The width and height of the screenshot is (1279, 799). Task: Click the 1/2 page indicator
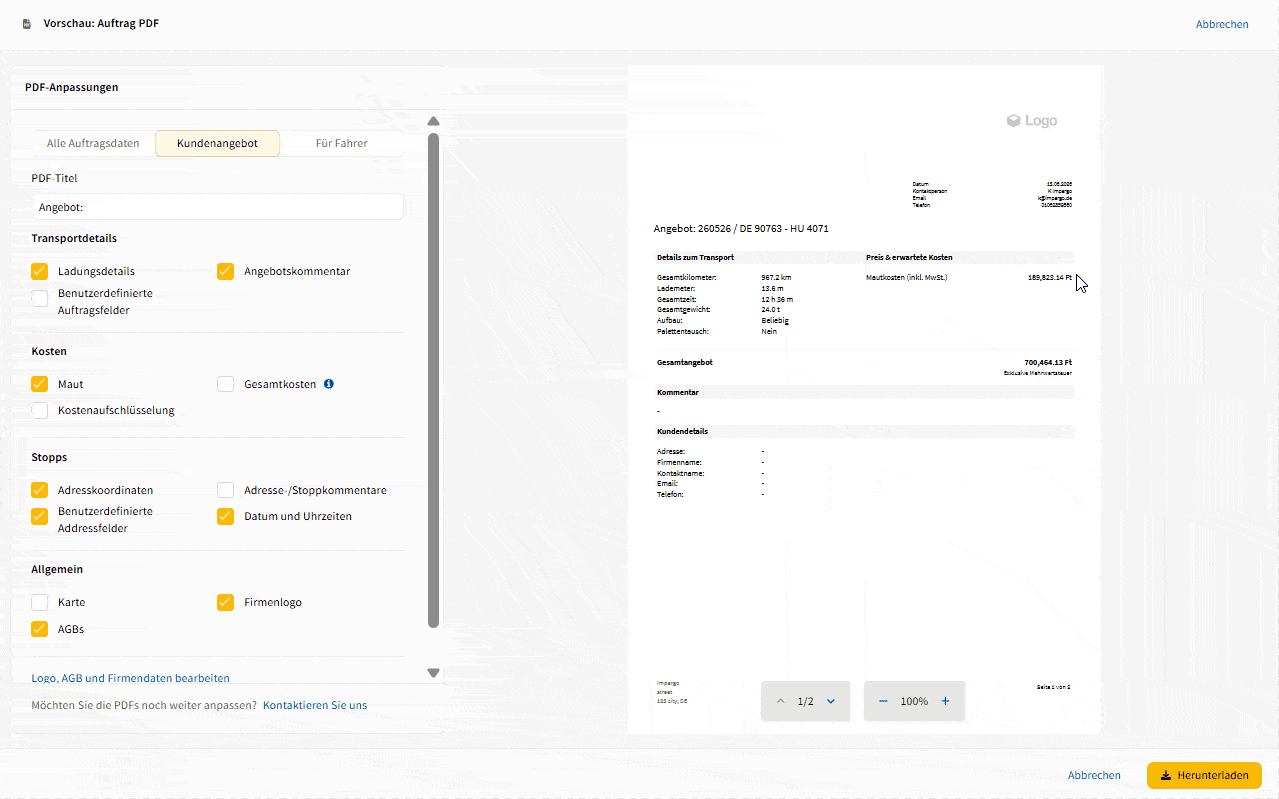pos(805,701)
